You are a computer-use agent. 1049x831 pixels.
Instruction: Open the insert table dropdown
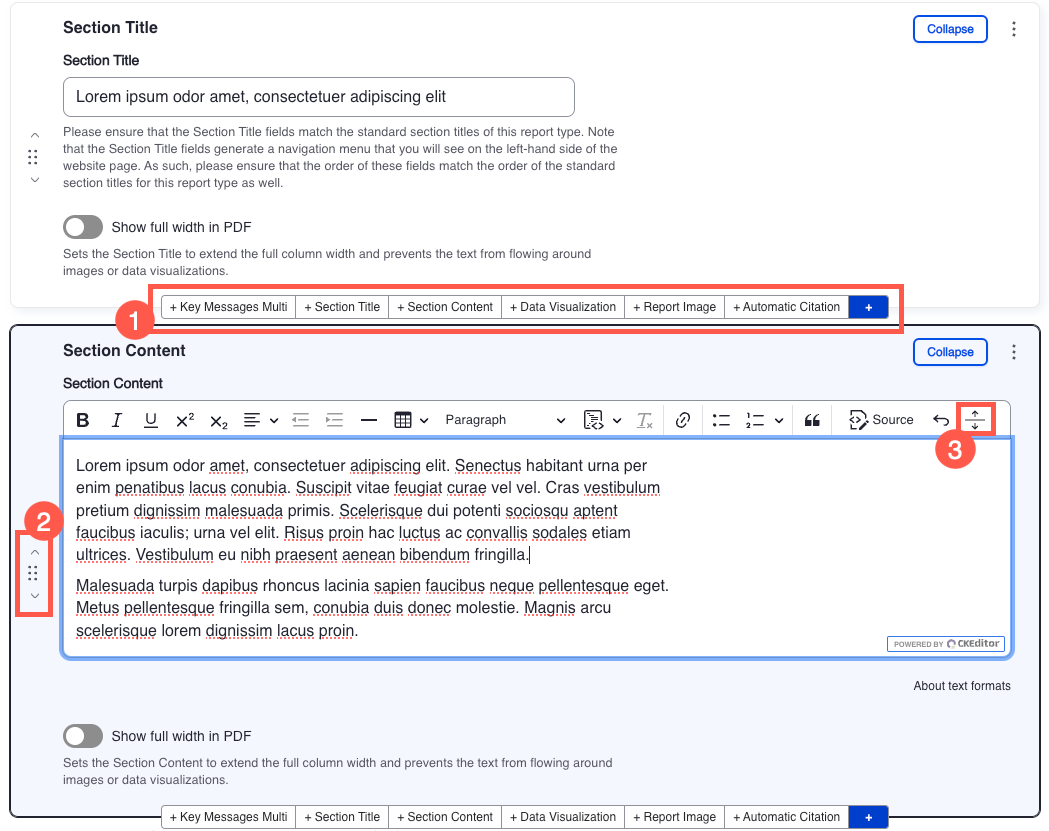[411, 420]
